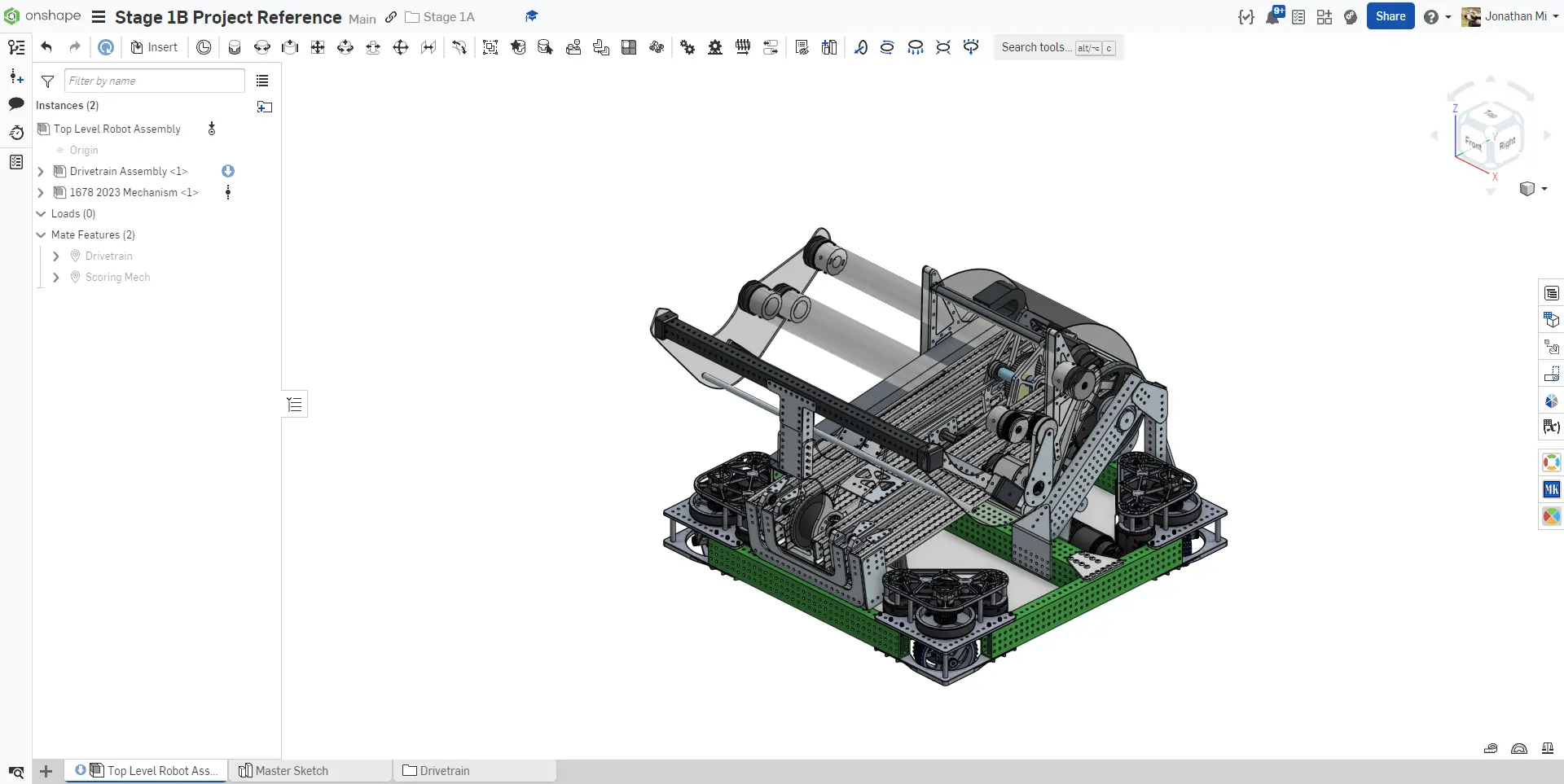Collapse the Mate Features (2) section
The width and height of the screenshot is (1564, 784).
coord(41,235)
